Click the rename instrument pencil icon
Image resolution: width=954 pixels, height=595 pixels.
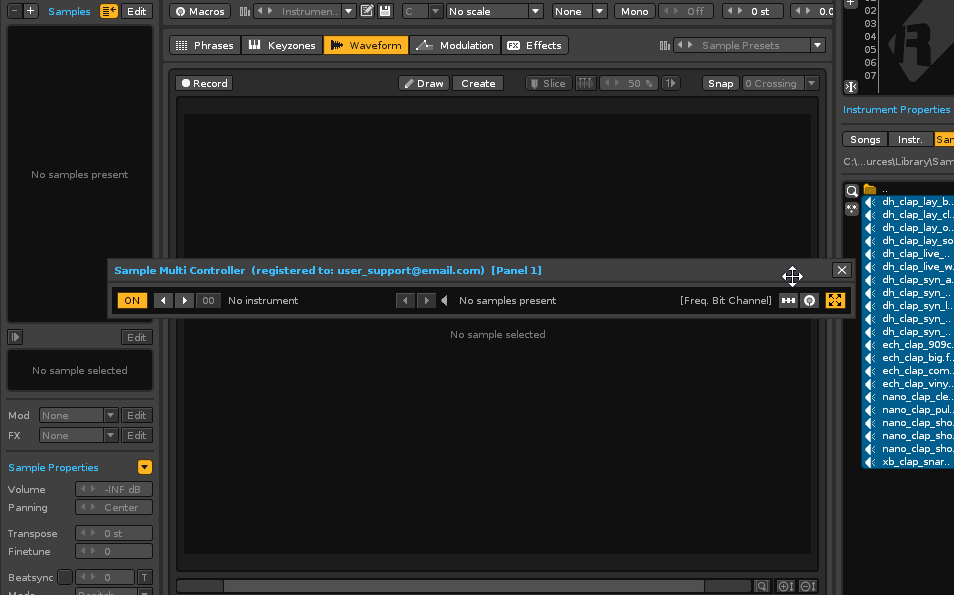pos(367,11)
